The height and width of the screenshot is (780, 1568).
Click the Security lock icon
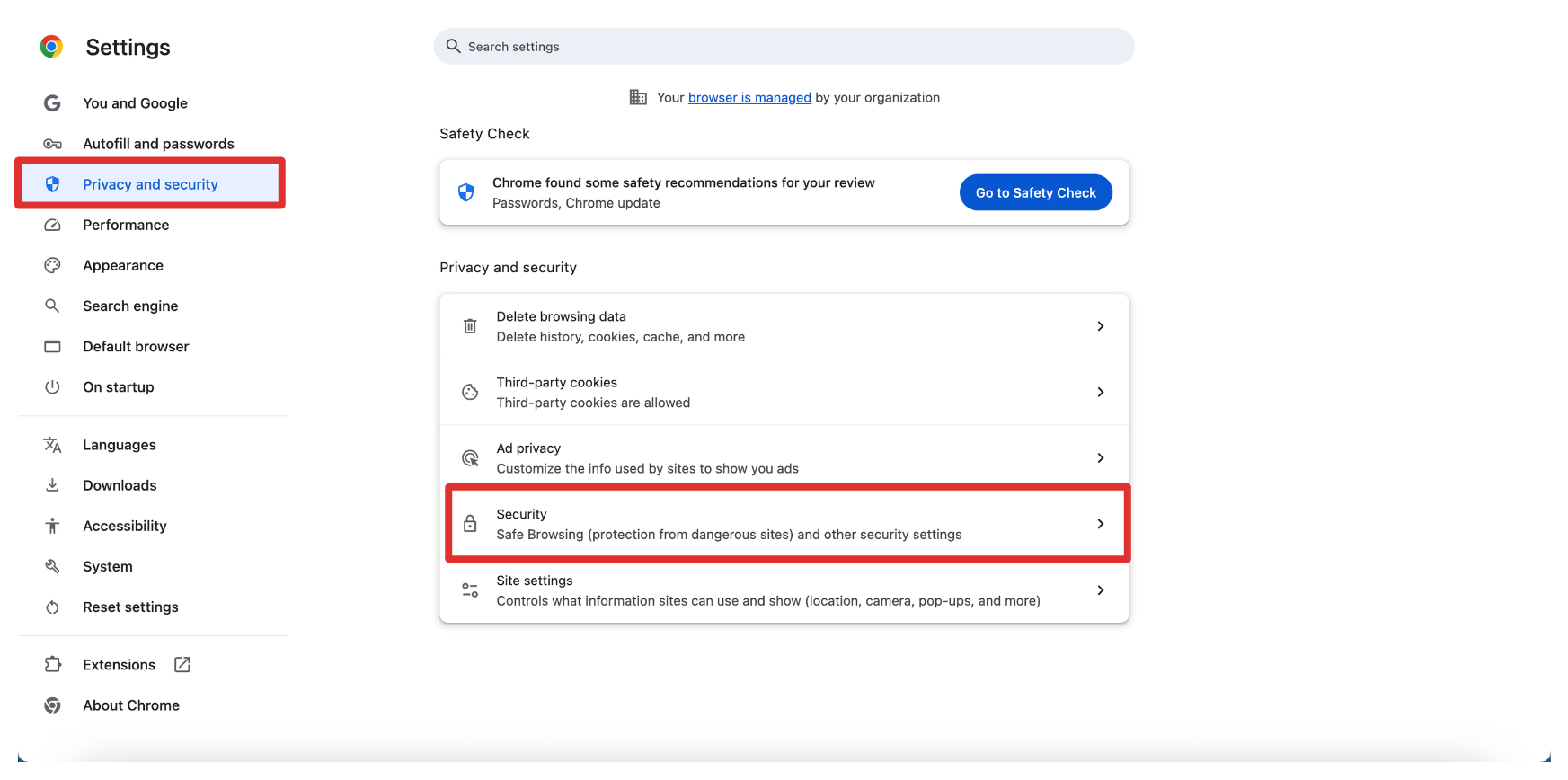point(470,524)
